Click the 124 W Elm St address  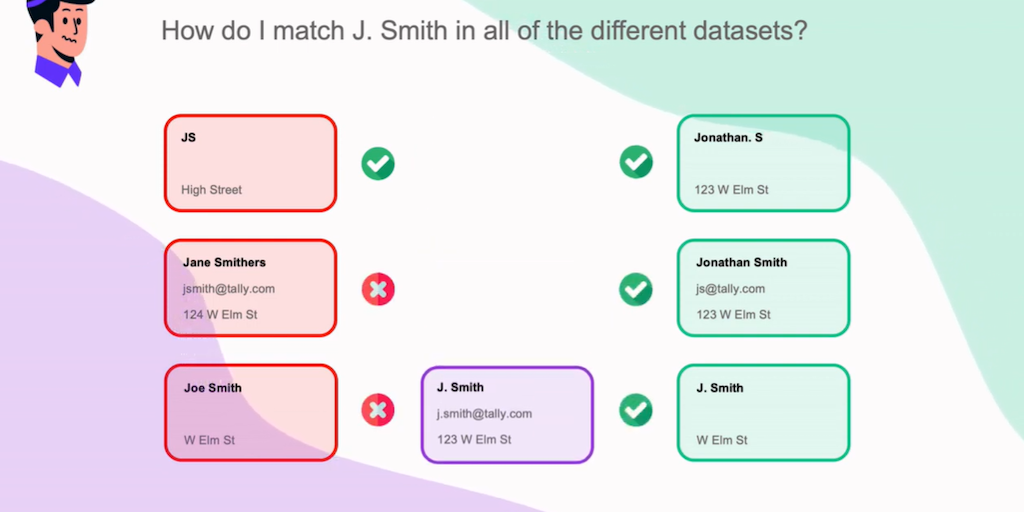(x=219, y=315)
